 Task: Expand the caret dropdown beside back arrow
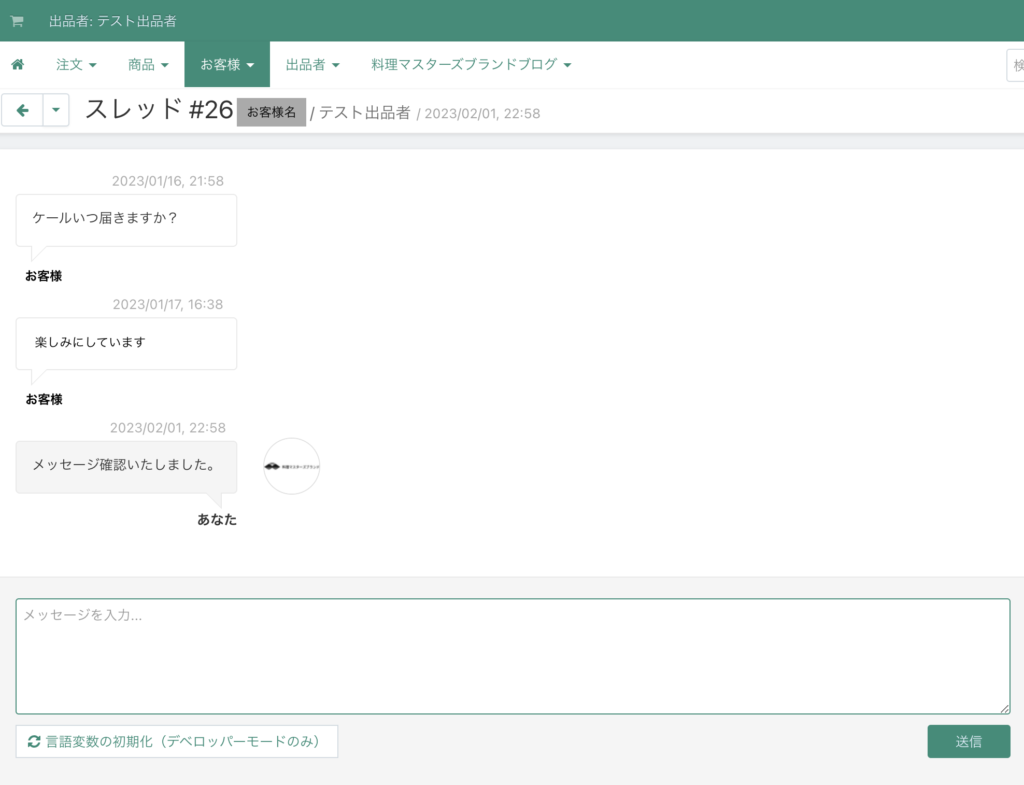pyautogui.click(x=56, y=110)
